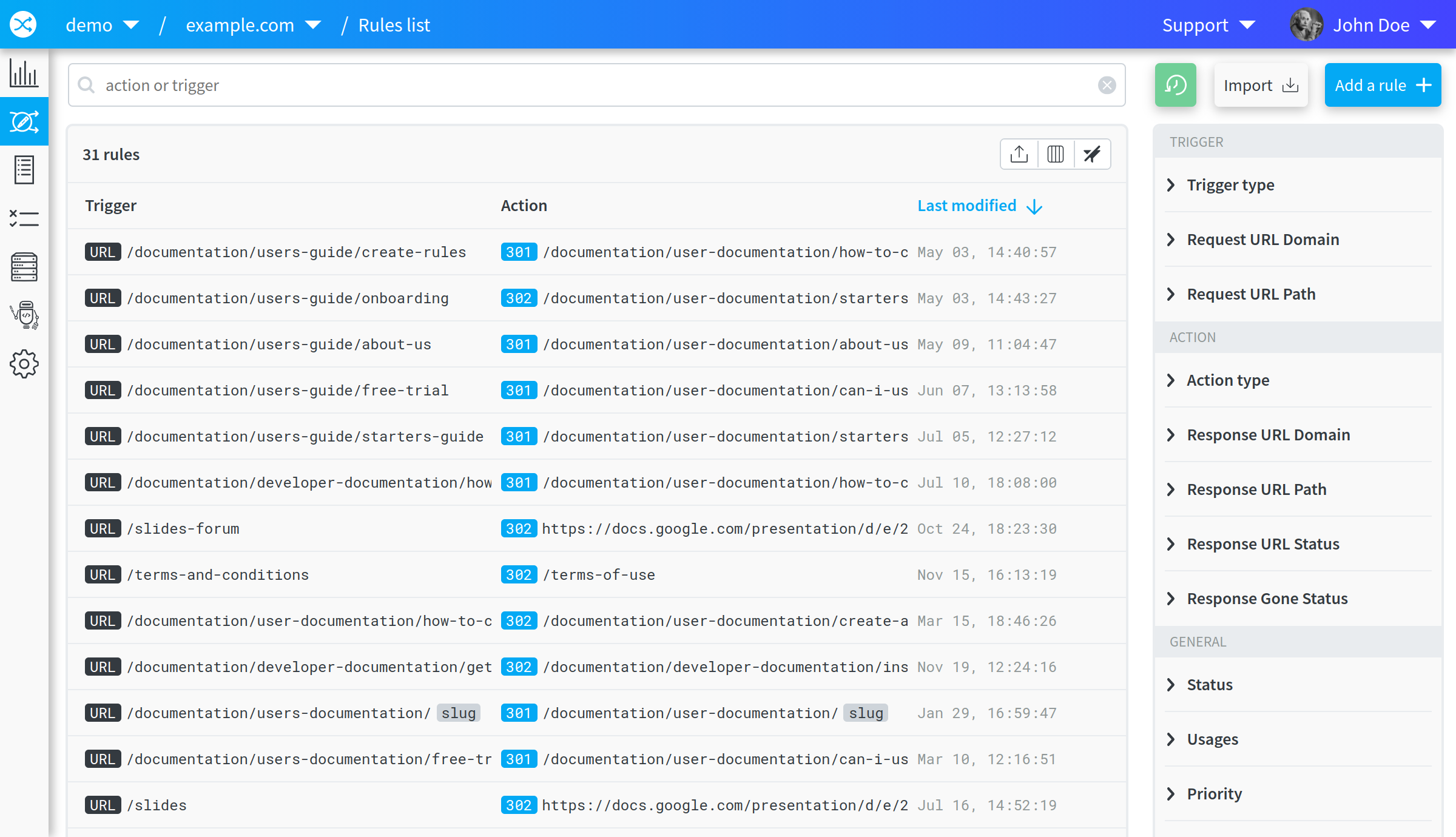Expand the Trigger type filter
Viewport: 1456px width, 837px height.
(1230, 185)
